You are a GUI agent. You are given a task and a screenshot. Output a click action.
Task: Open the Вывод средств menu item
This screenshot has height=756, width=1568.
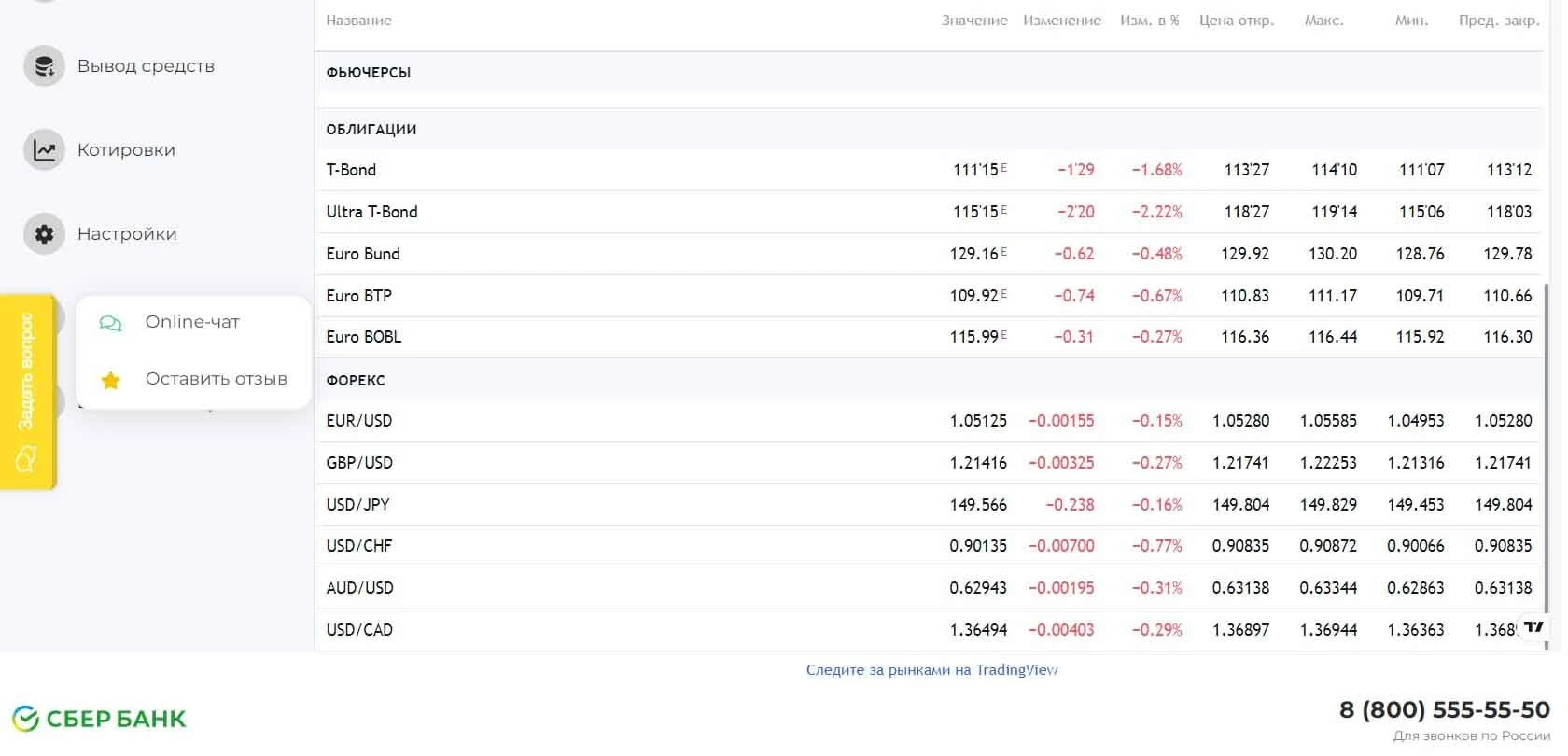pyautogui.click(x=146, y=66)
